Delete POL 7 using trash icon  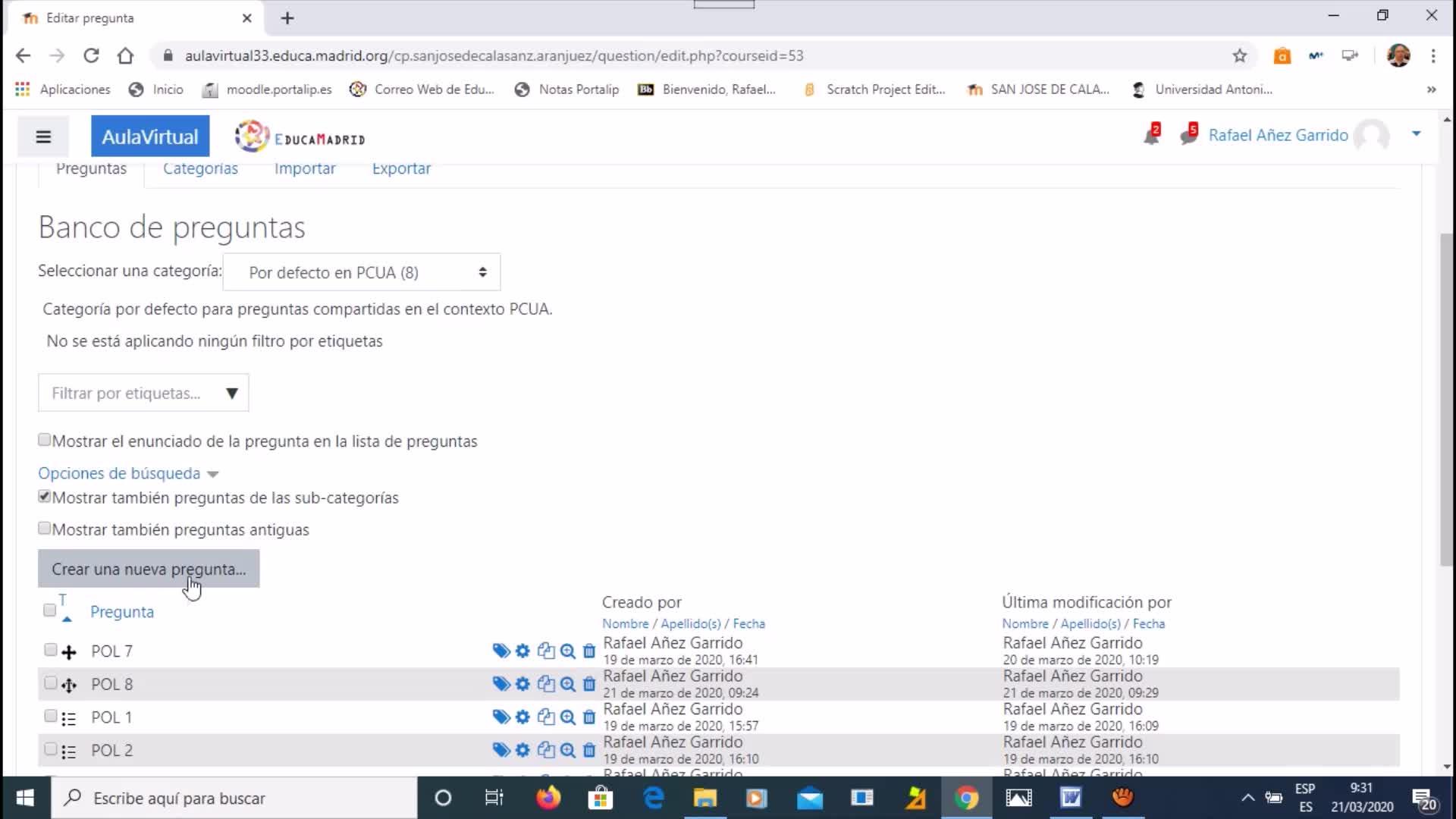click(x=589, y=651)
